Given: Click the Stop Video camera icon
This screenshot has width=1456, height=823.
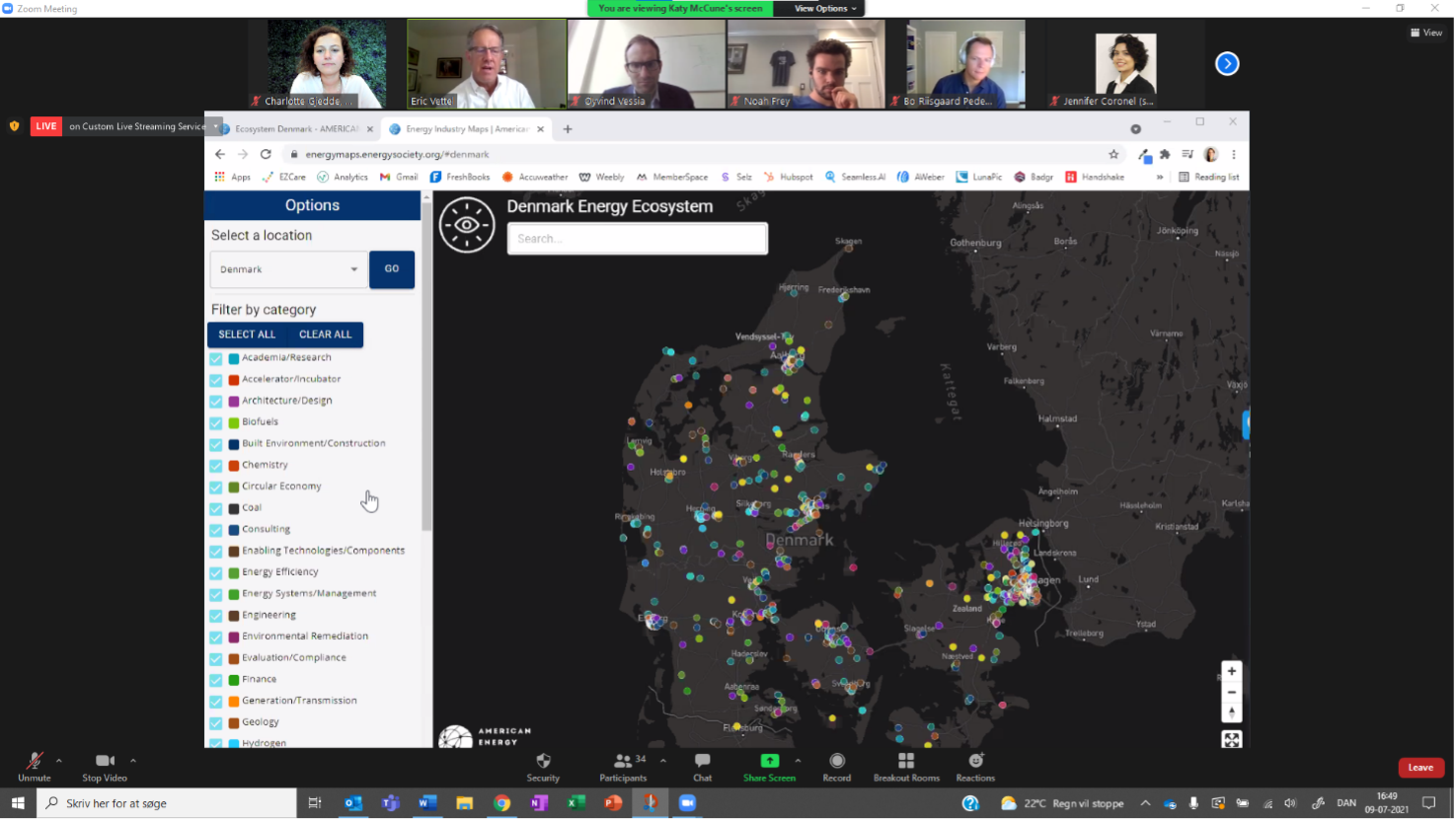Looking at the screenshot, I should [x=105, y=761].
